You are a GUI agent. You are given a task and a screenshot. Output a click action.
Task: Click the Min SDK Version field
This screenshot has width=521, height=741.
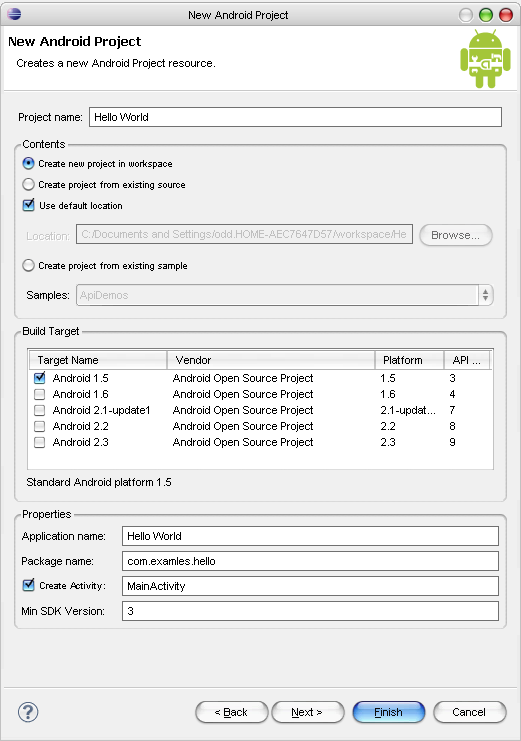pyautogui.click(x=310, y=611)
